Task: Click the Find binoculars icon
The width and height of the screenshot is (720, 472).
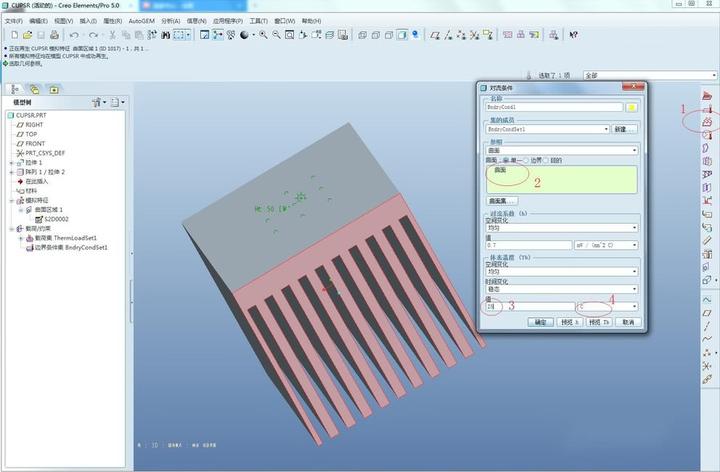Action: pyautogui.click(x=166, y=35)
